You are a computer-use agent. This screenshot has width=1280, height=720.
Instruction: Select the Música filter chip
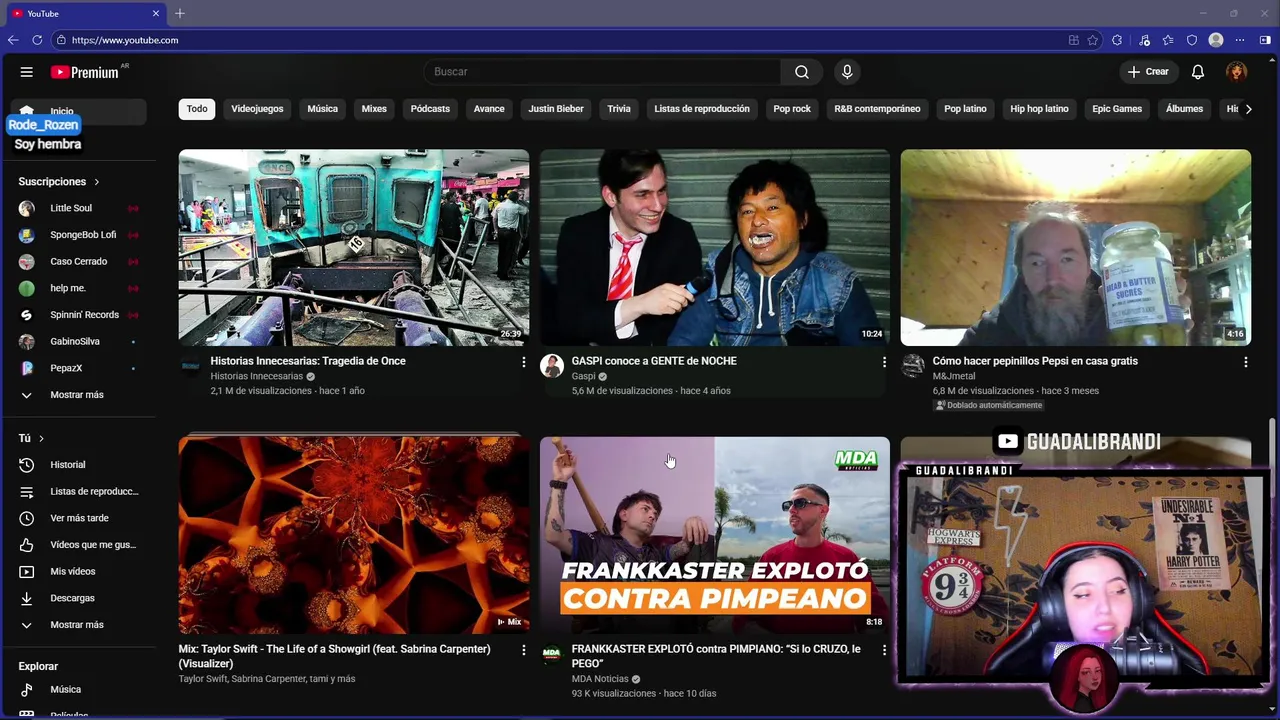(x=322, y=109)
